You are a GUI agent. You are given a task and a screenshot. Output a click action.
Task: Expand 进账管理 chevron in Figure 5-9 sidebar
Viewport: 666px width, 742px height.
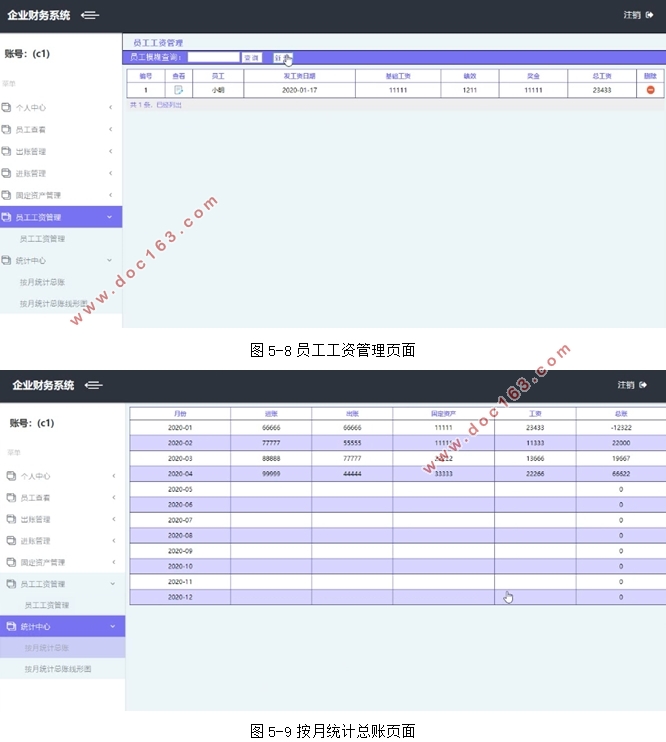point(114,540)
